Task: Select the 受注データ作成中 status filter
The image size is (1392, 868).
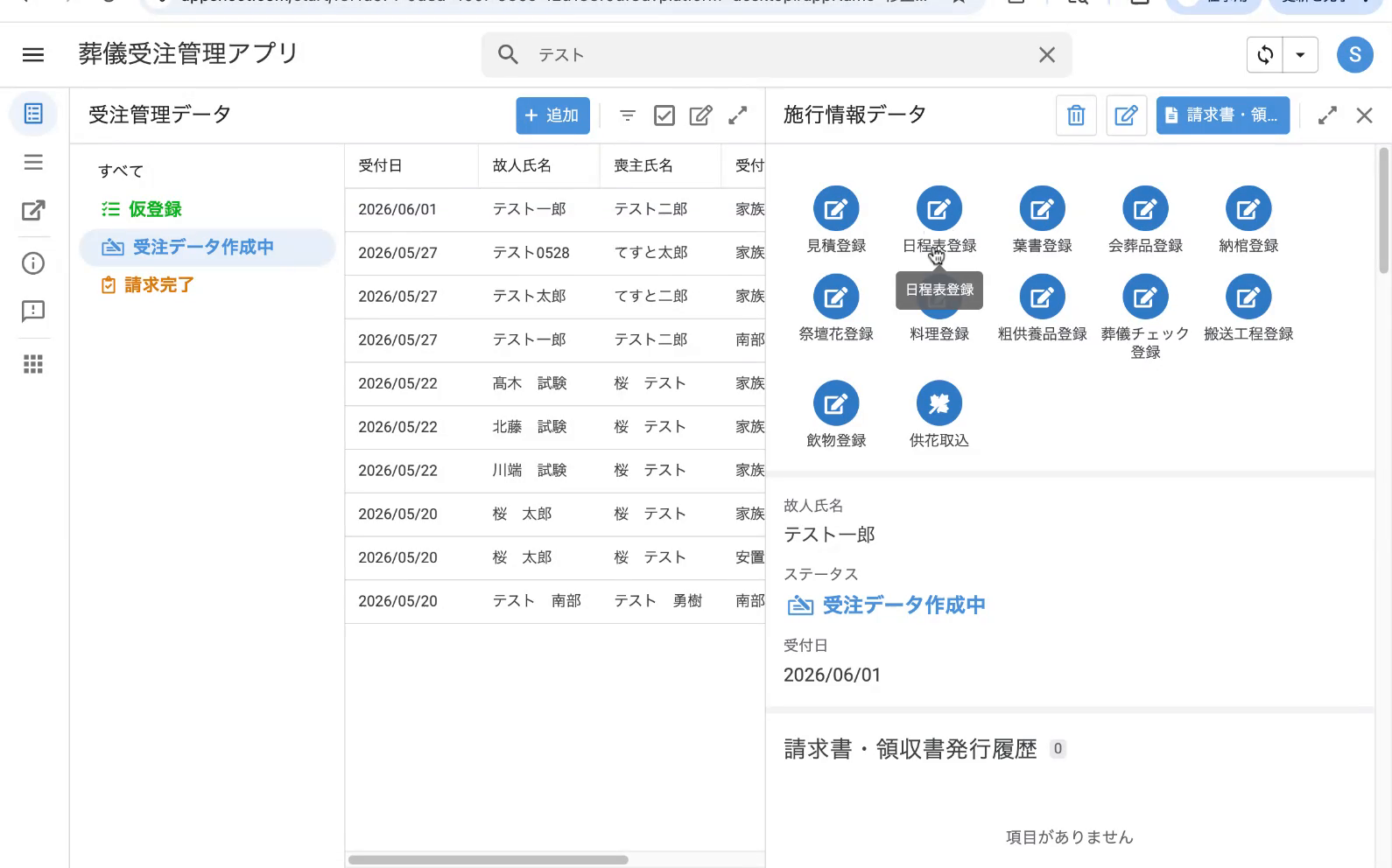Action: [x=207, y=248]
